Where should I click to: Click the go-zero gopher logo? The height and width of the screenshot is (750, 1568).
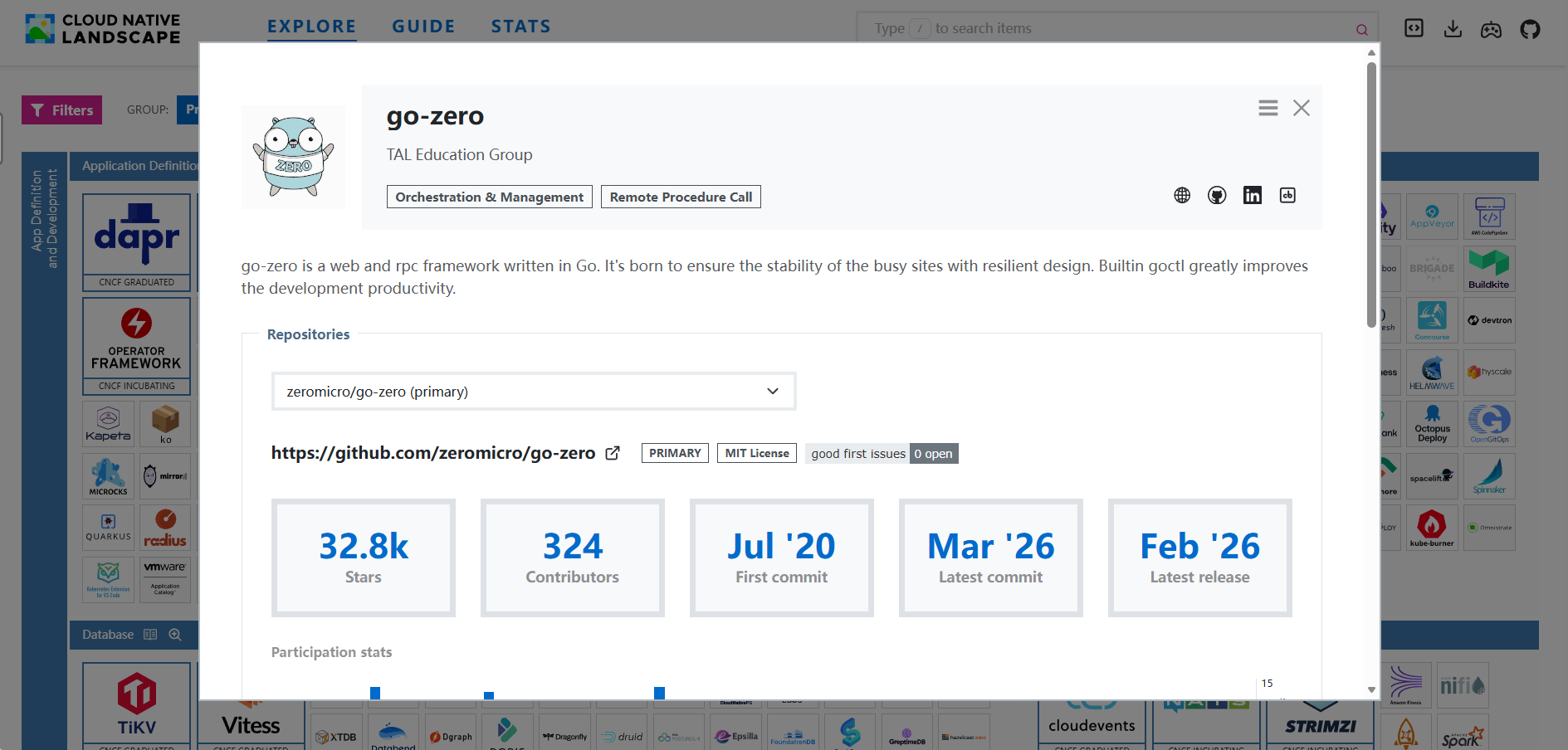coord(294,157)
